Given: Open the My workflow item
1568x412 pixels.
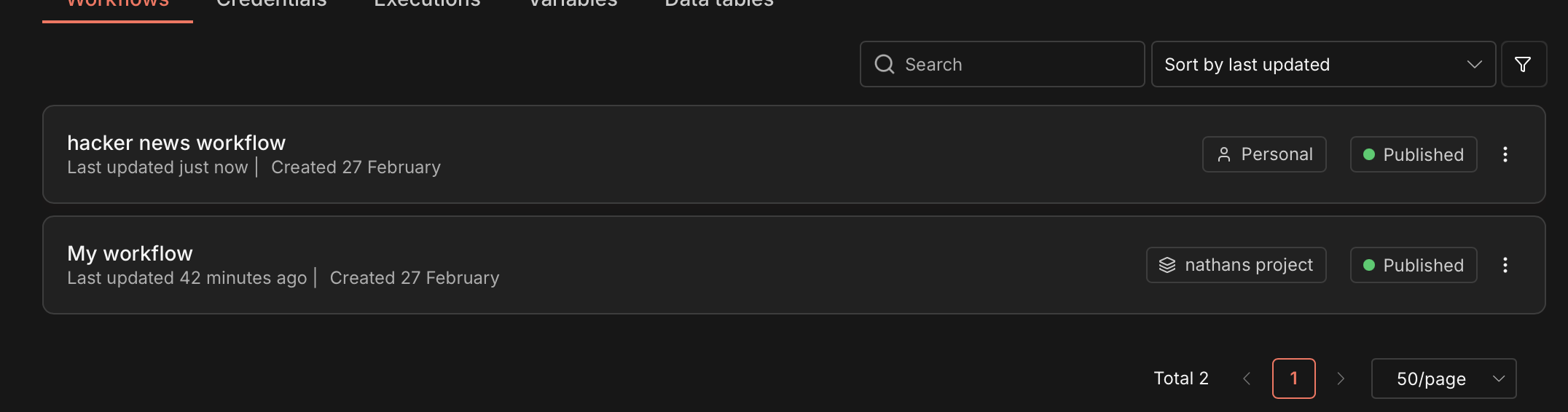Looking at the screenshot, I should 130,253.
